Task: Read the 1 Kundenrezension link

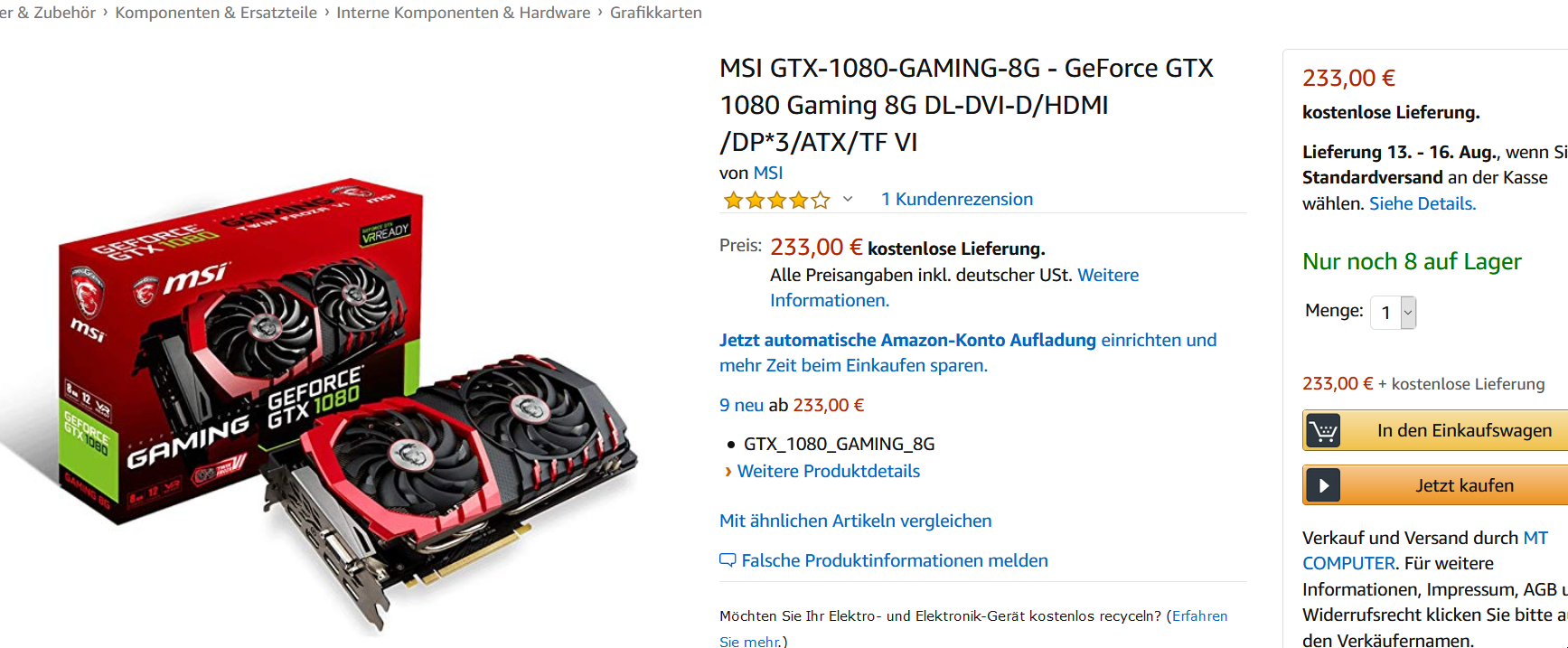Action: (x=957, y=199)
